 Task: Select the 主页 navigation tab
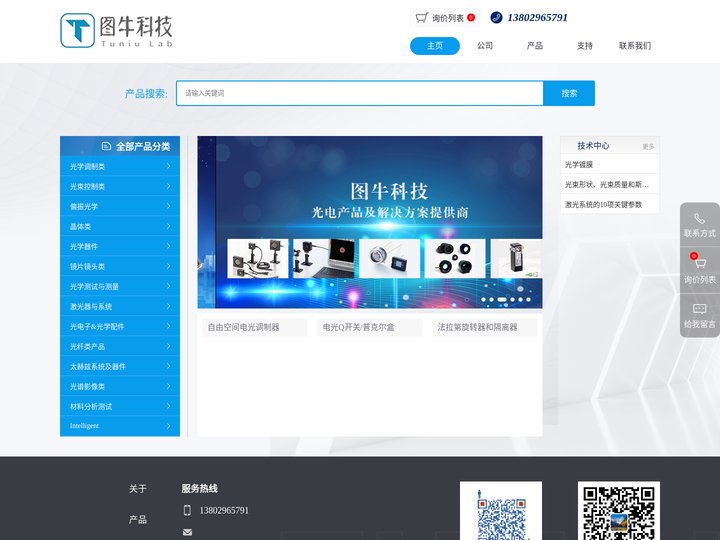click(435, 46)
